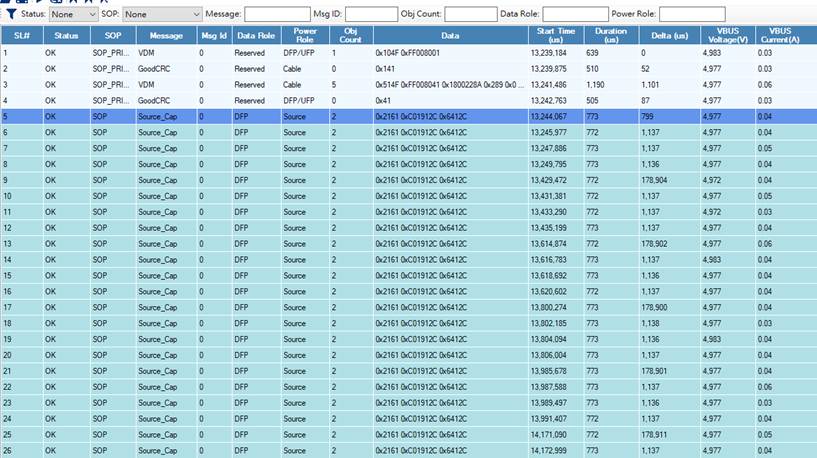Select delta value 178,902

pos(654,244)
